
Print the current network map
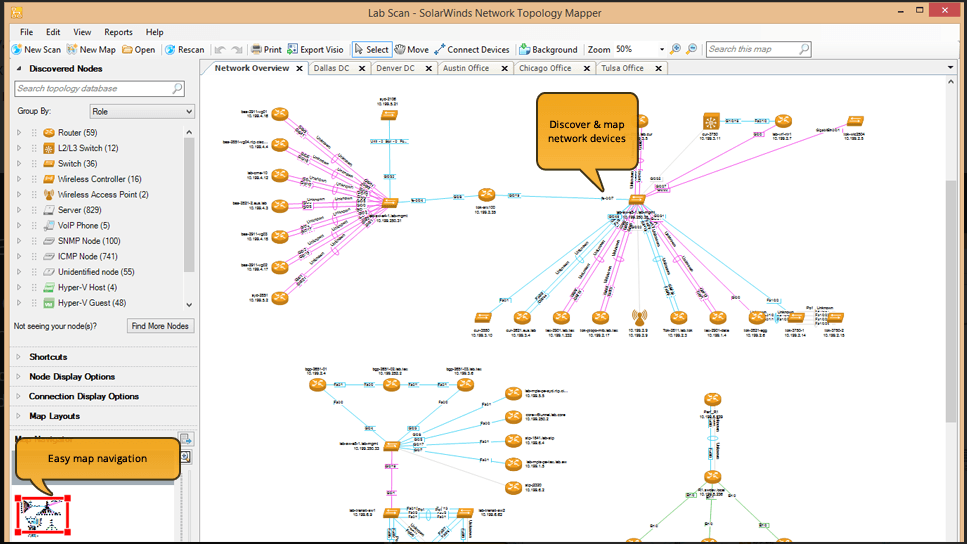tap(266, 49)
